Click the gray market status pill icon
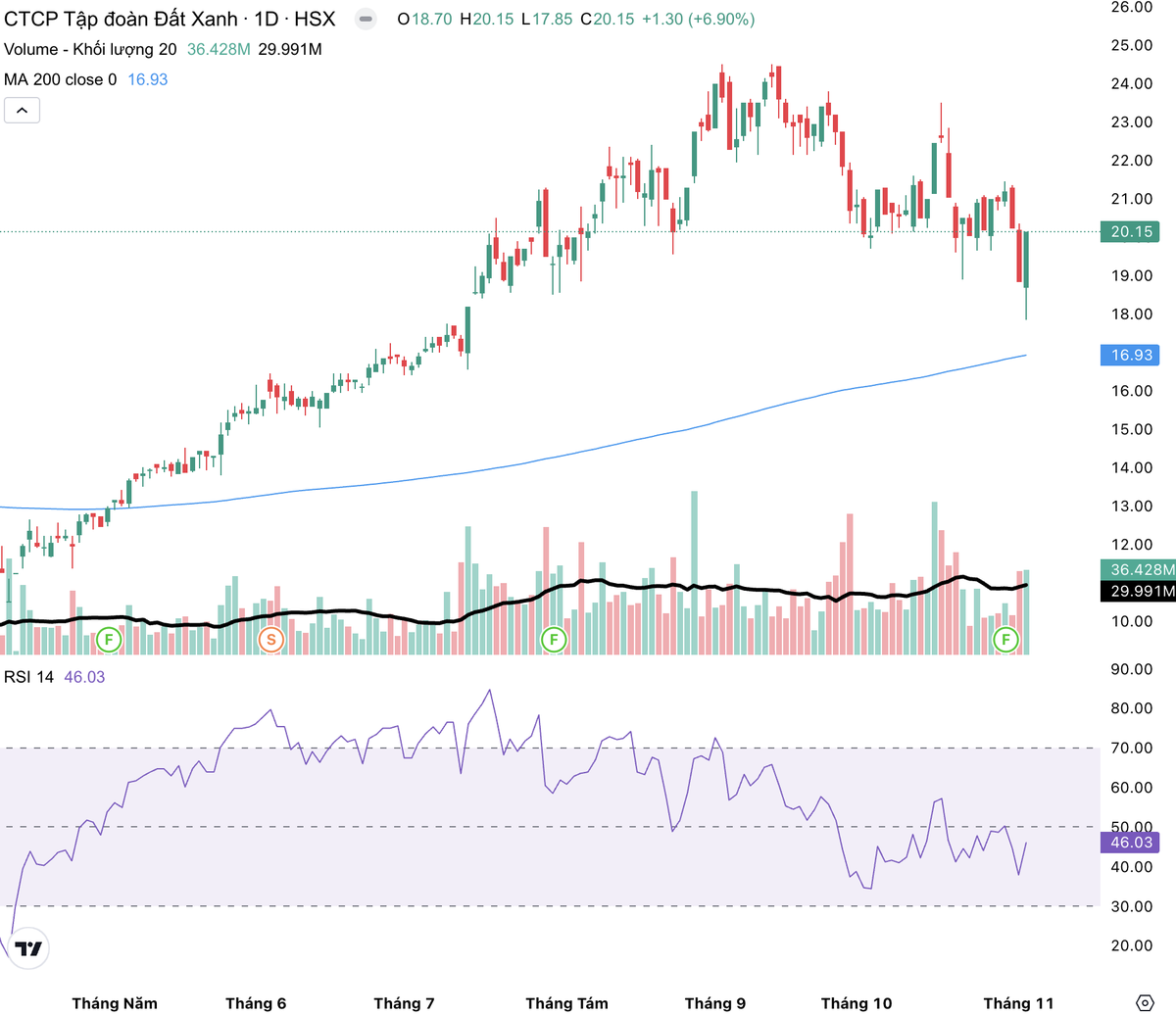Image resolution: width=1176 pixels, height=1015 pixels. 365,19
